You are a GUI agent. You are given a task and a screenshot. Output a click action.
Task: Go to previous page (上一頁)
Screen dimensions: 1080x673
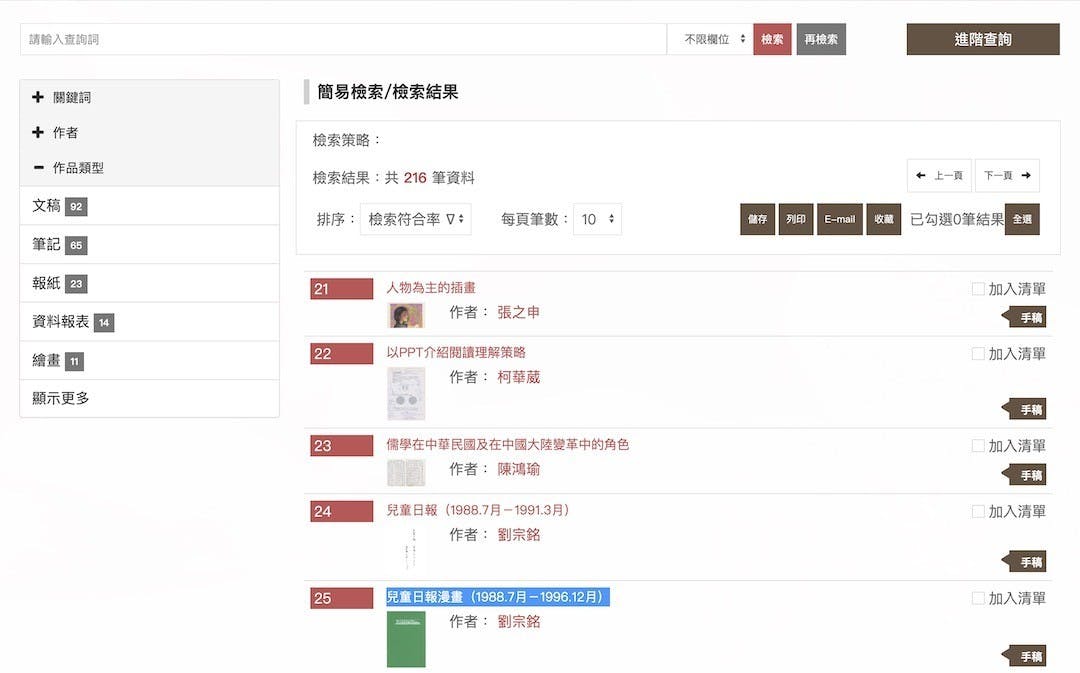pos(938,176)
